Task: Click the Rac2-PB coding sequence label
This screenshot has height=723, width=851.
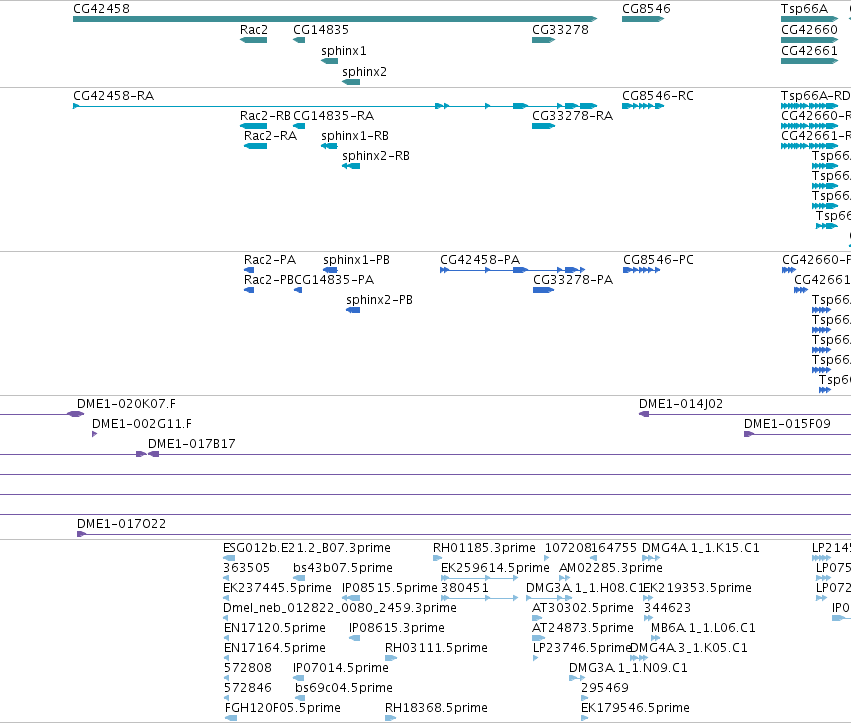Action: 269,280
